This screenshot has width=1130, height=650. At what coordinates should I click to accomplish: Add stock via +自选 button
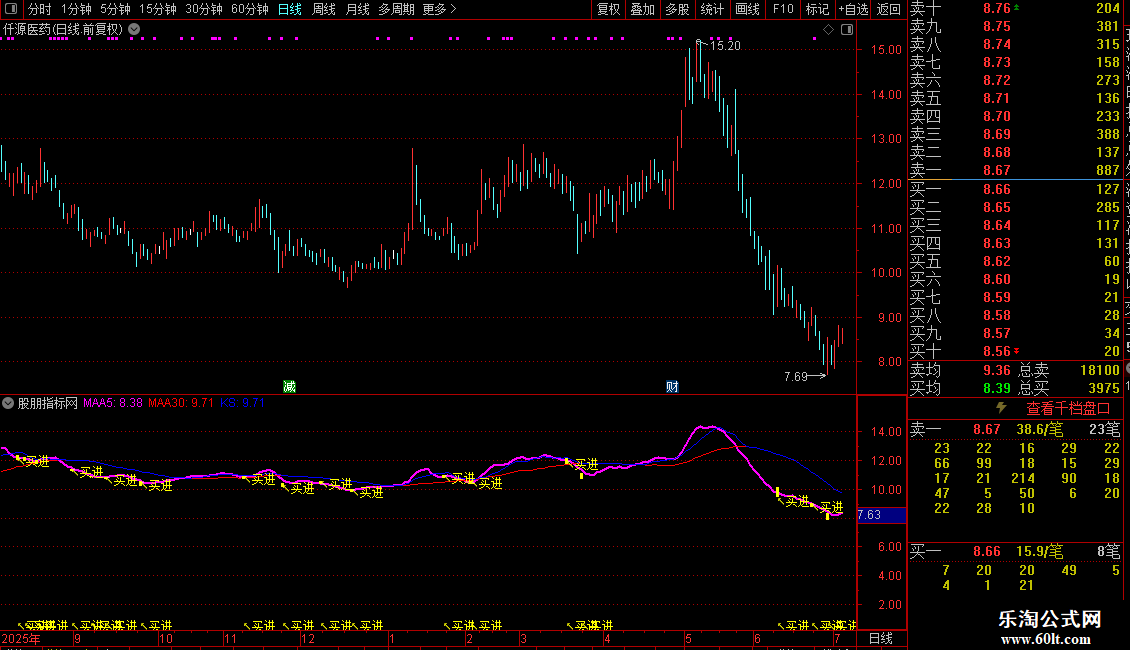853,9
